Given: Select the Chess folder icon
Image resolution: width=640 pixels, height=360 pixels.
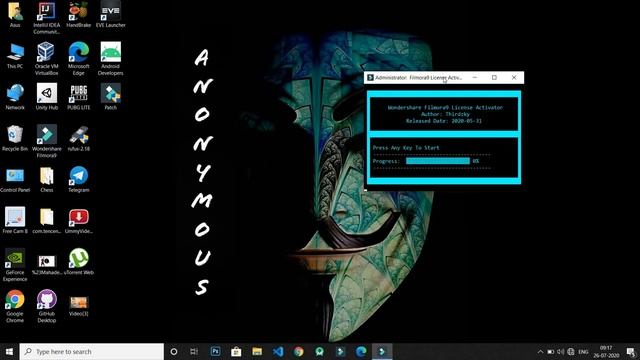Looking at the screenshot, I should [x=47, y=180].
